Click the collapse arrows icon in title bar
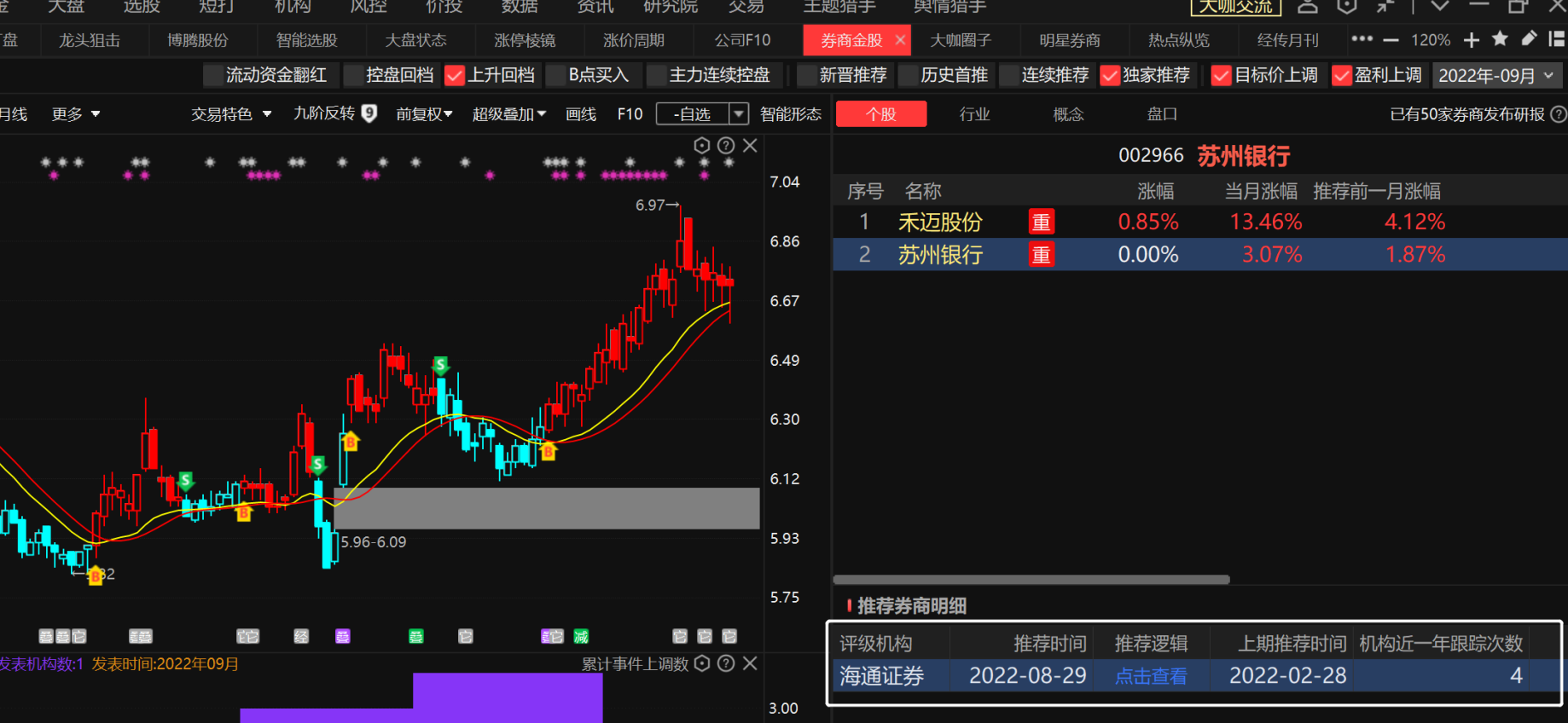This screenshot has width=1568, height=723. pyautogui.click(x=1385, y=6)
